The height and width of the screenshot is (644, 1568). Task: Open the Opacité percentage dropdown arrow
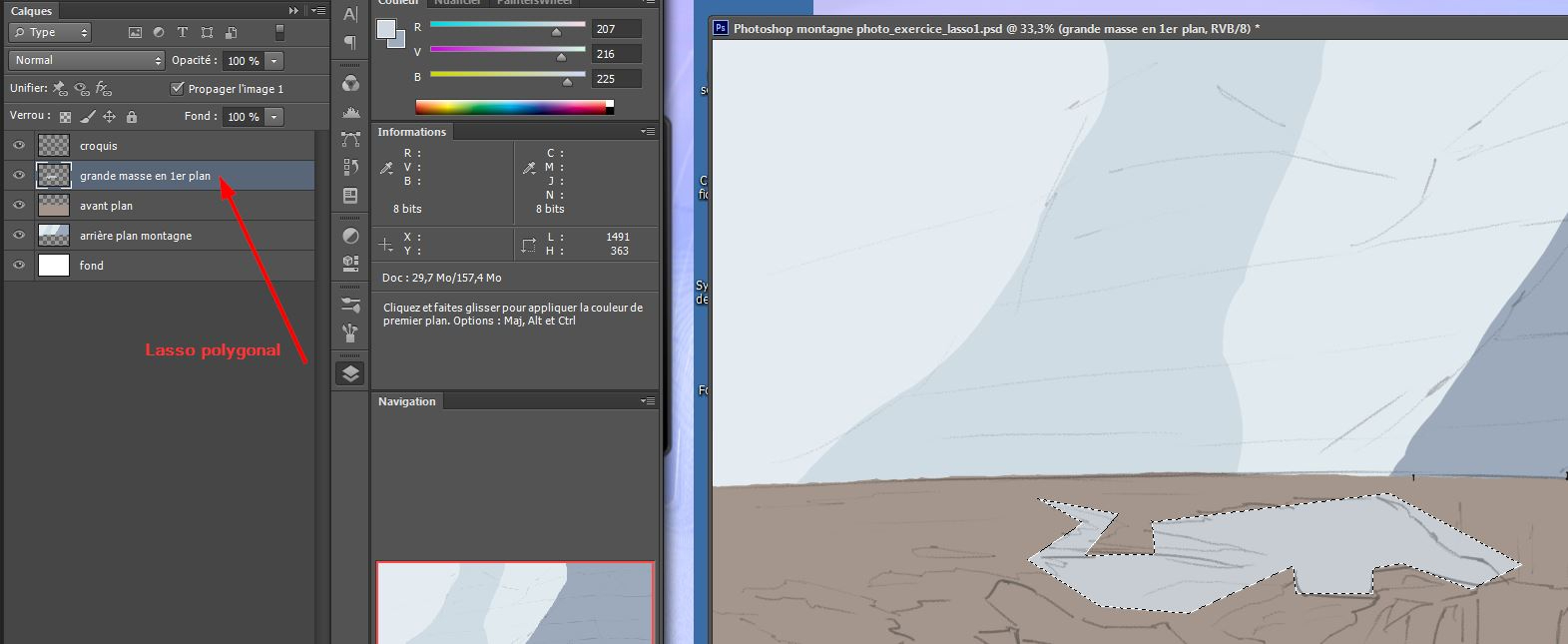pyautogui.click(x=274, y=61)
